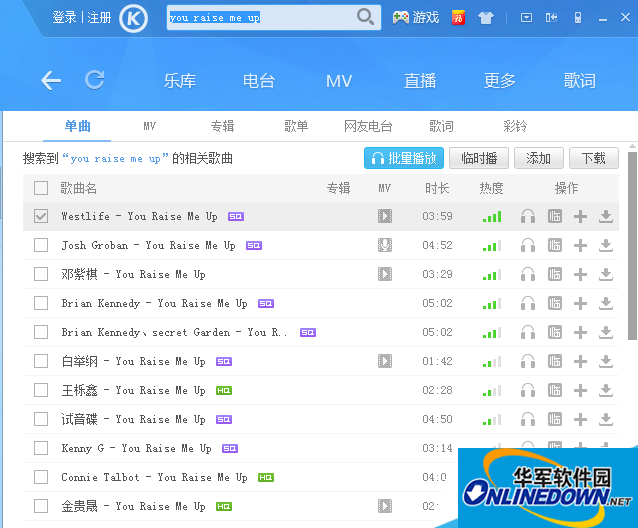Listen to Josh Groban song via headphone icon
Image resolution: width=638 pixels, height=528 pixels.
tap(528, 245)
